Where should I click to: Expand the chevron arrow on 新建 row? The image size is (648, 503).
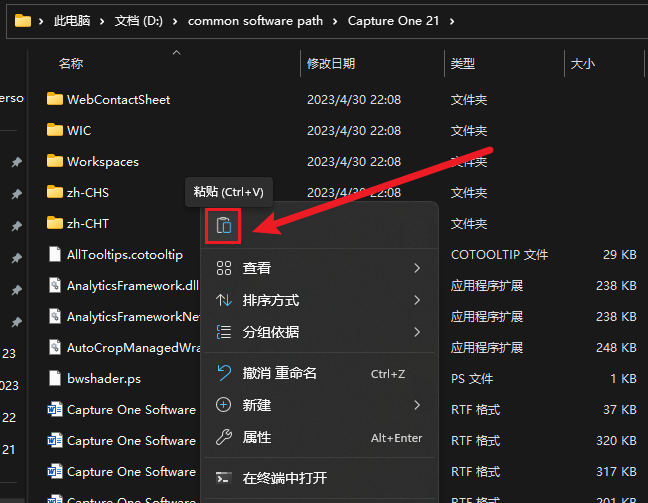417,405
